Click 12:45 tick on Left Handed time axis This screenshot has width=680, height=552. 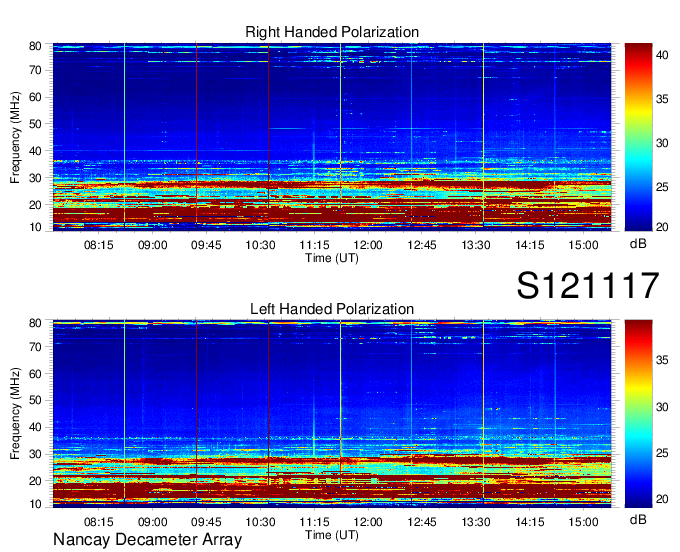click(x=422, y=522)
